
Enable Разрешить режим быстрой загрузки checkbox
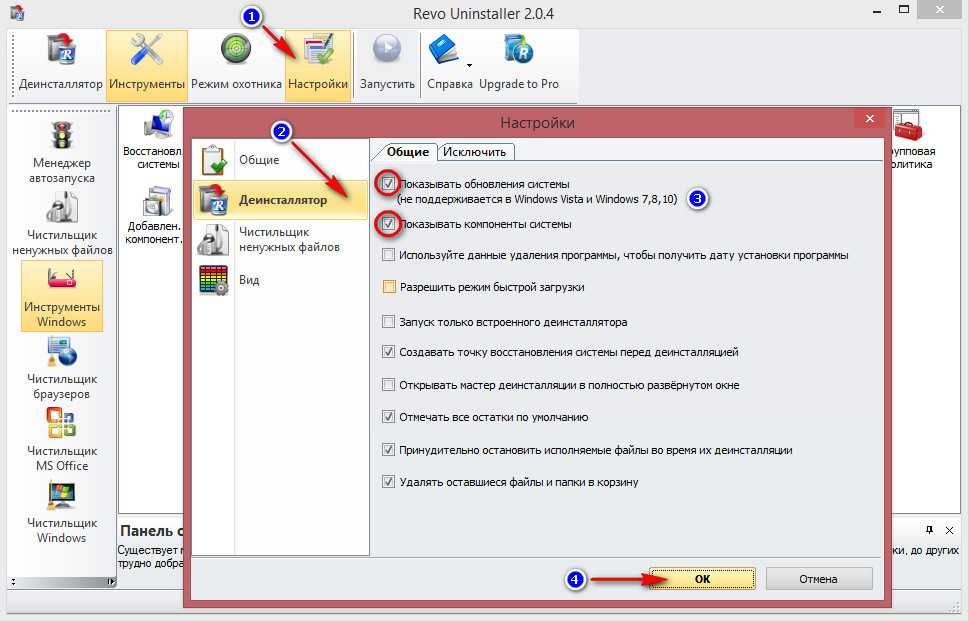coord(389,287)
